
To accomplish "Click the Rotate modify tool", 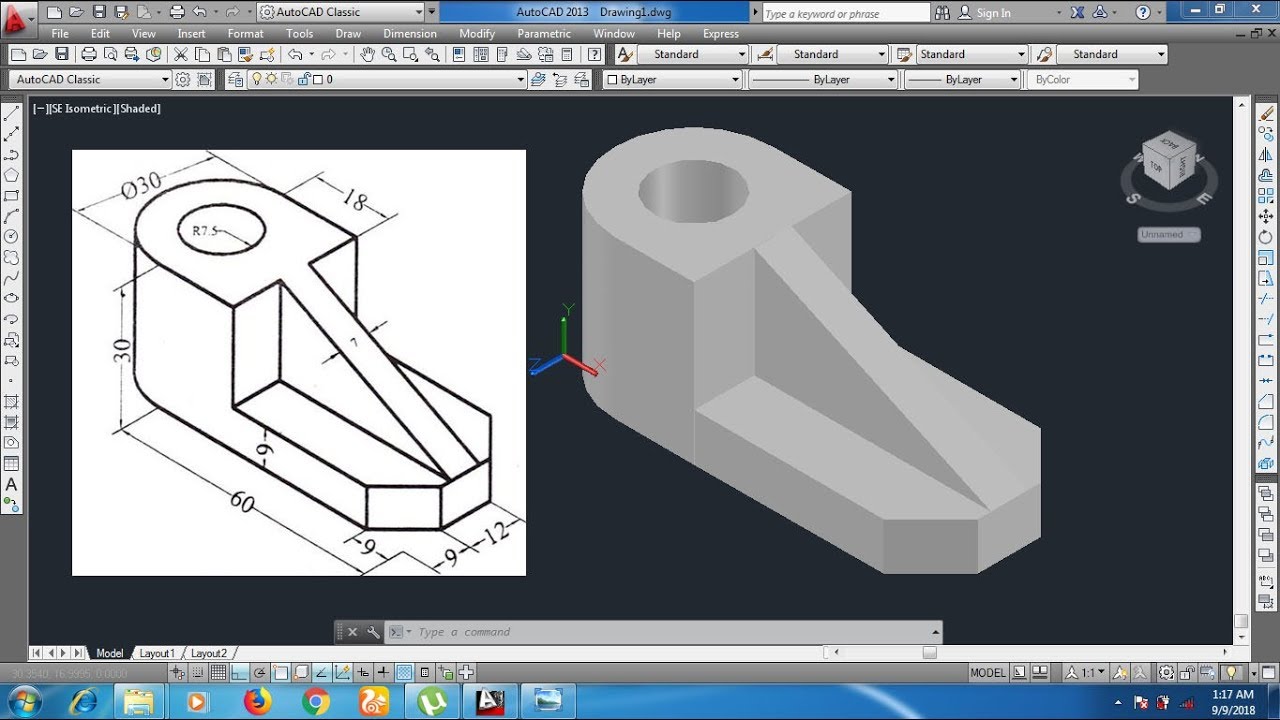I will 1266,237.
